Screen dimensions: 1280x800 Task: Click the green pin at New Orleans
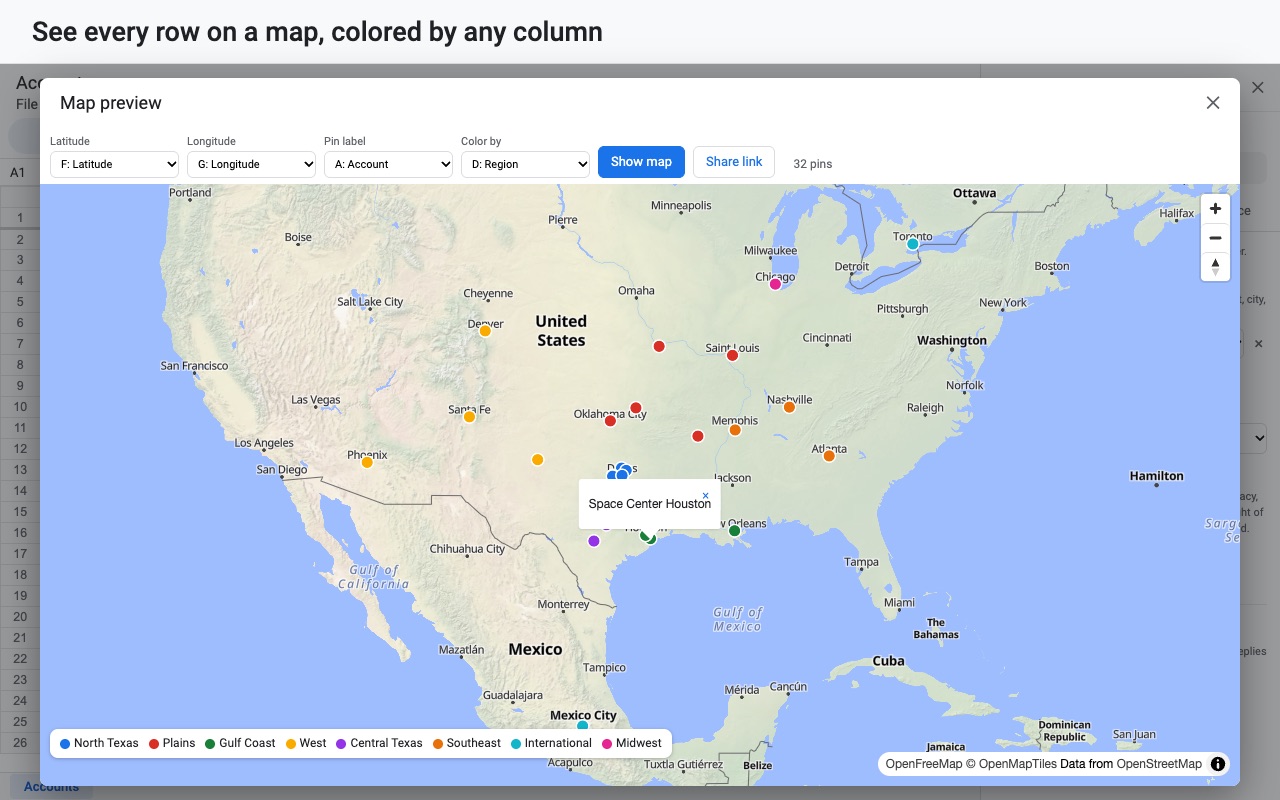click(734, 531)
